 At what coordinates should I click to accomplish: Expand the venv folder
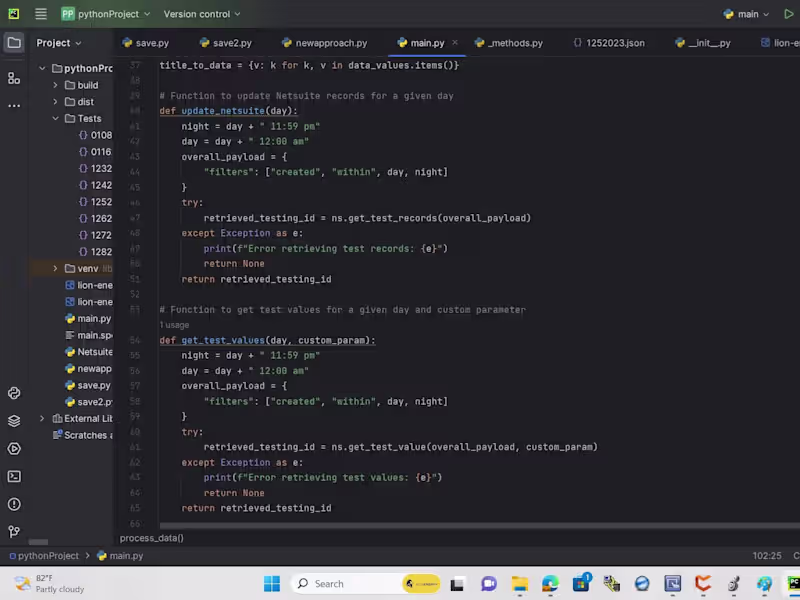pyautogui.click(x=56, y=268)
